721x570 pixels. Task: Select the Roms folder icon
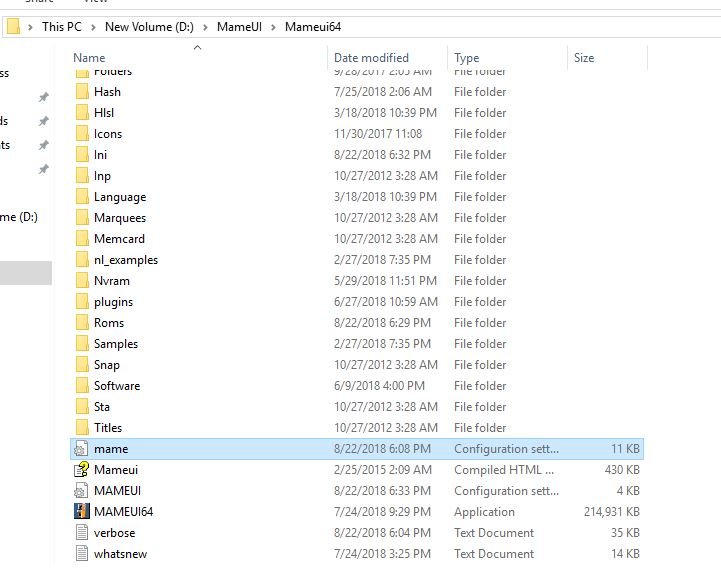82,323
